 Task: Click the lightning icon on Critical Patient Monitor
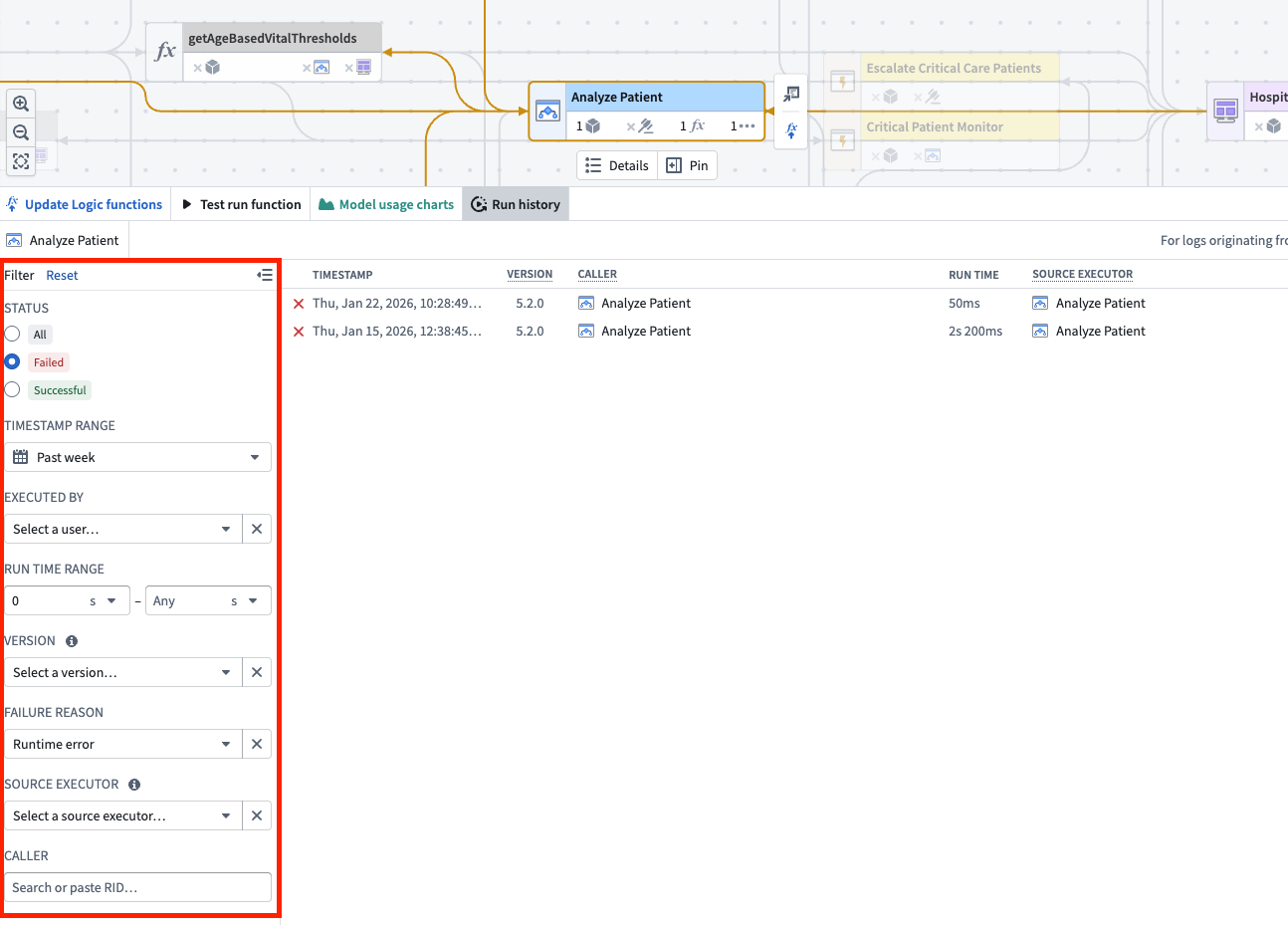(842, 140)
